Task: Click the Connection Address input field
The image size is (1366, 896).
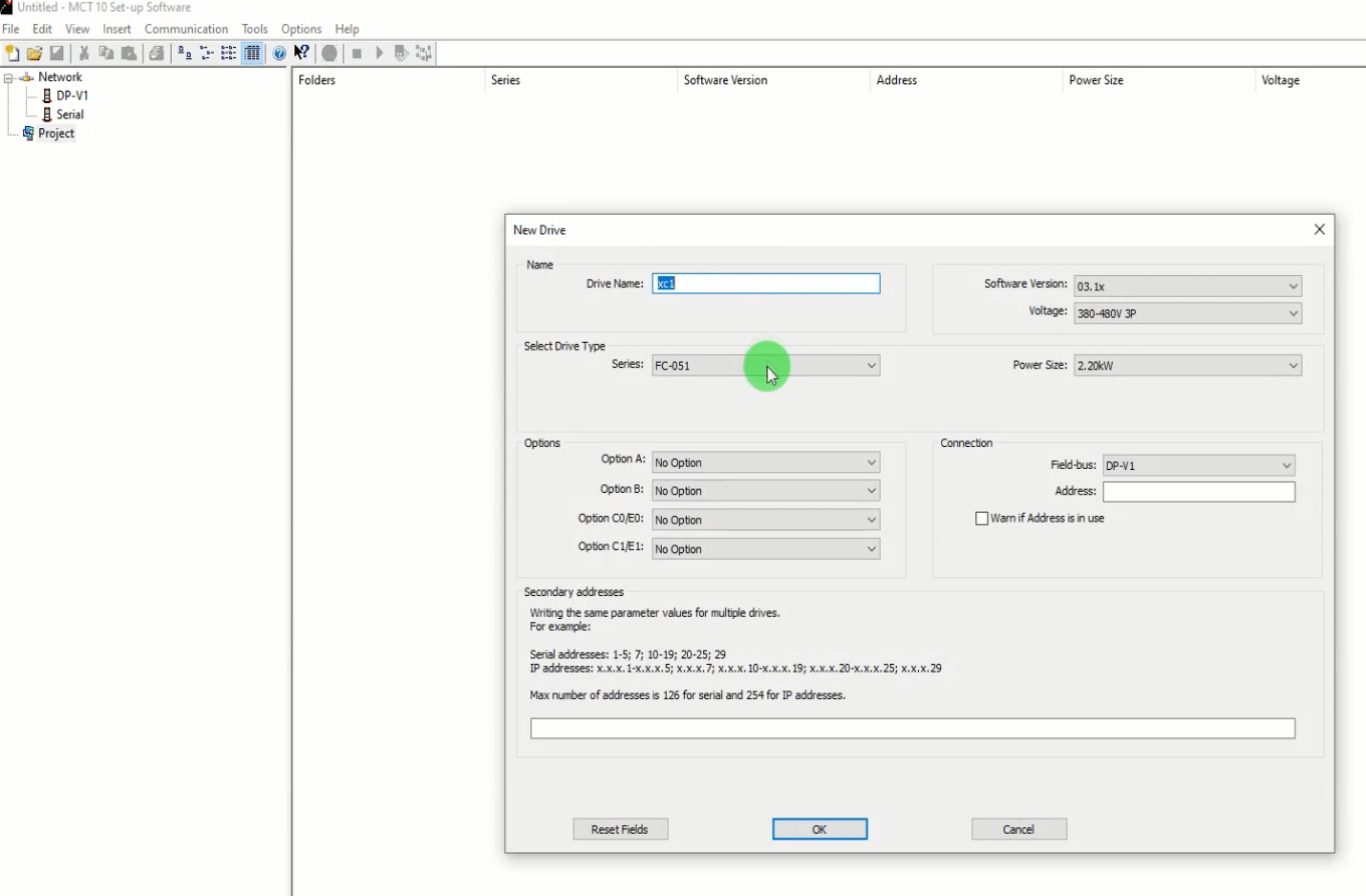Action: coord(1199,492)
